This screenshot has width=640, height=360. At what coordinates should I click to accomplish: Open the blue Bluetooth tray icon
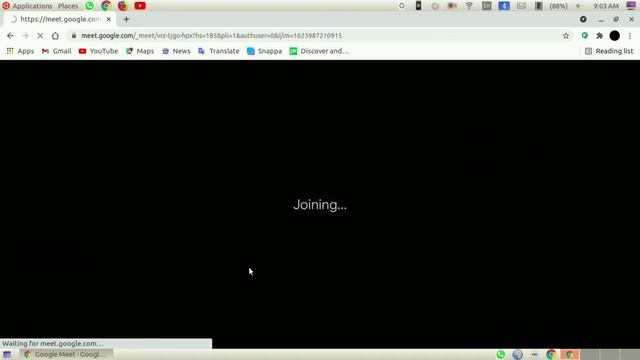tap(504, 6)
